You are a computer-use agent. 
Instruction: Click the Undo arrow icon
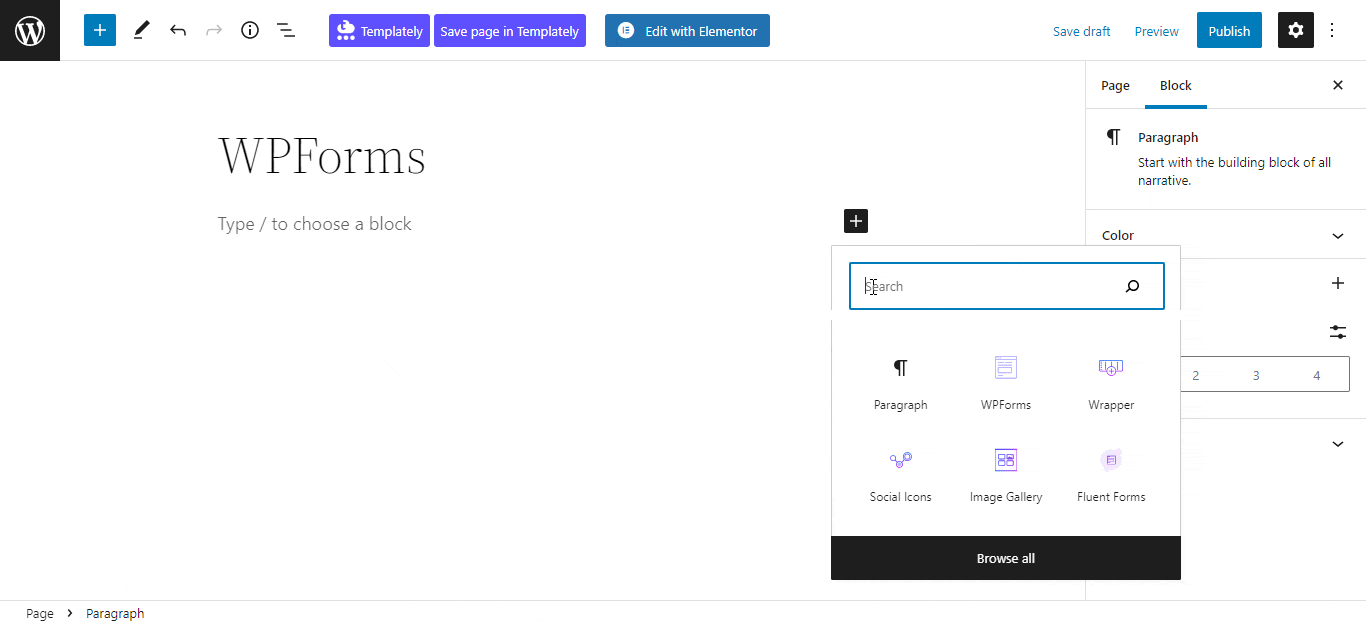point(178,30)
